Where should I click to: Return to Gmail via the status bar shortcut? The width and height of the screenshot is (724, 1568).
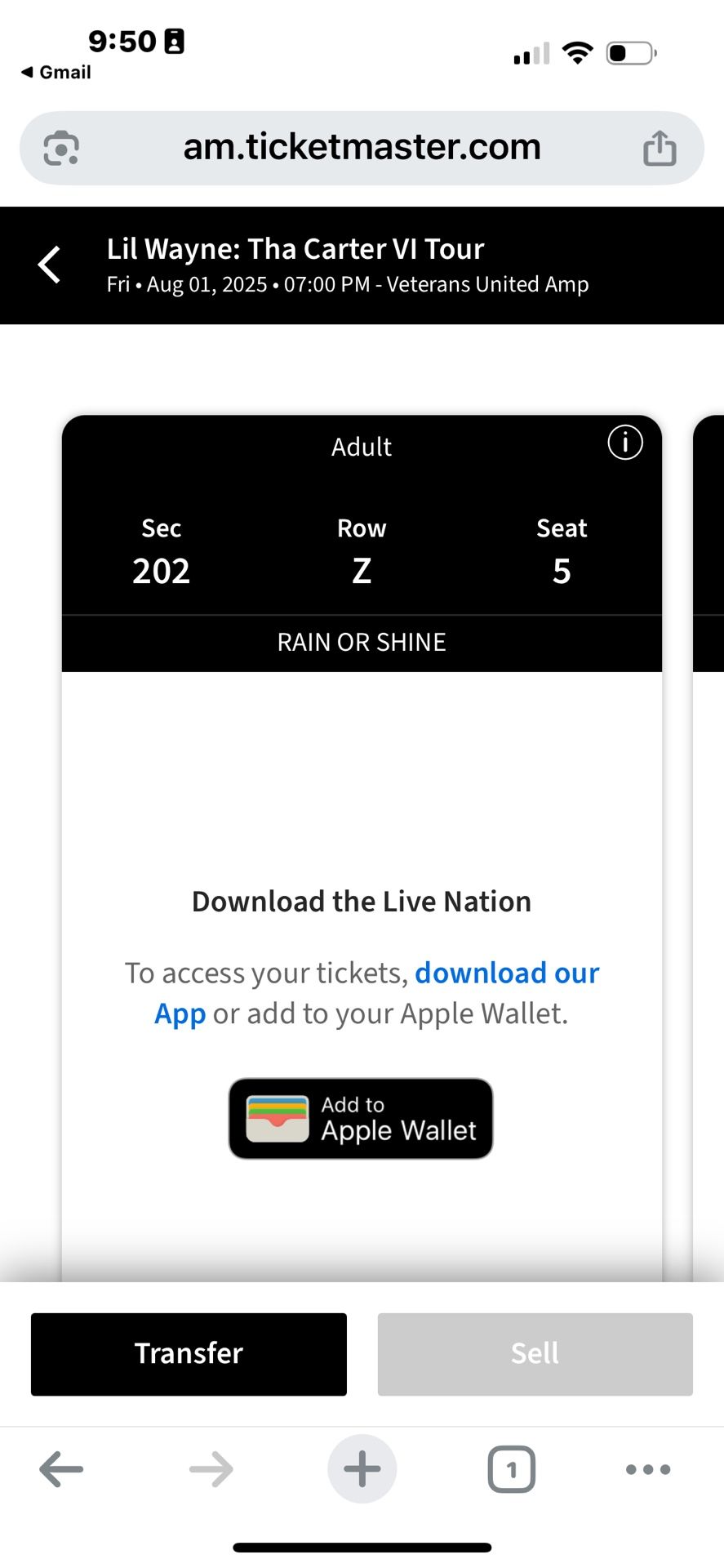coord(54,72)
